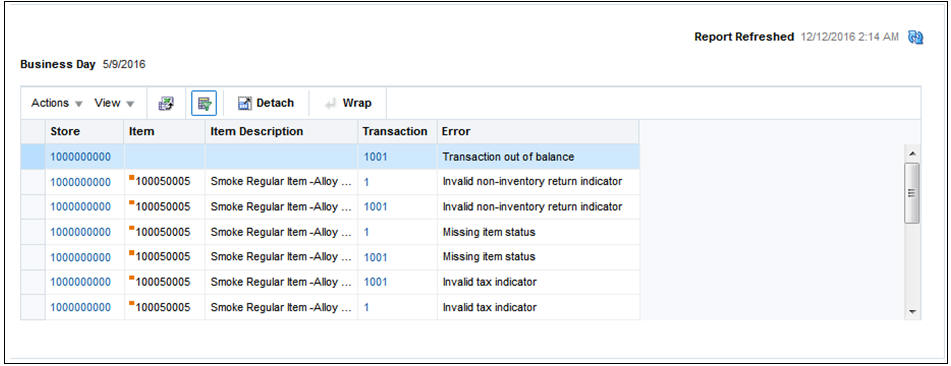Open transaction 1001 link in Missing item status row
951x366 pixels.
pos(375,257)
